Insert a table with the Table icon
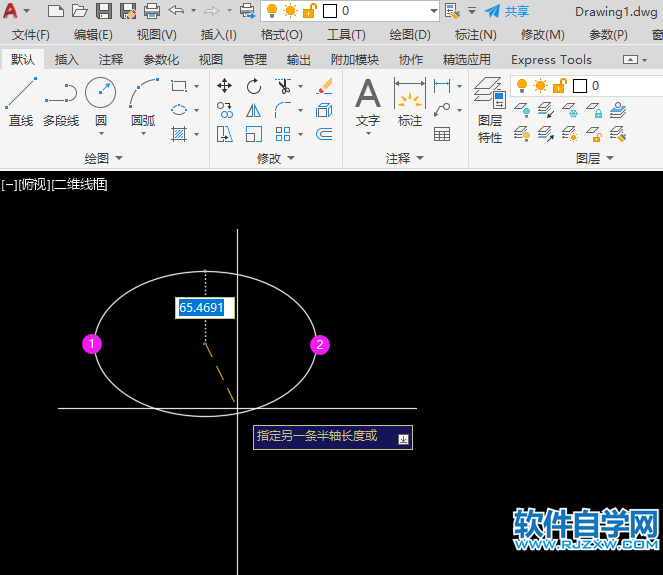The height and width of the screenshot is (575, 663). [x=441, y=134]
